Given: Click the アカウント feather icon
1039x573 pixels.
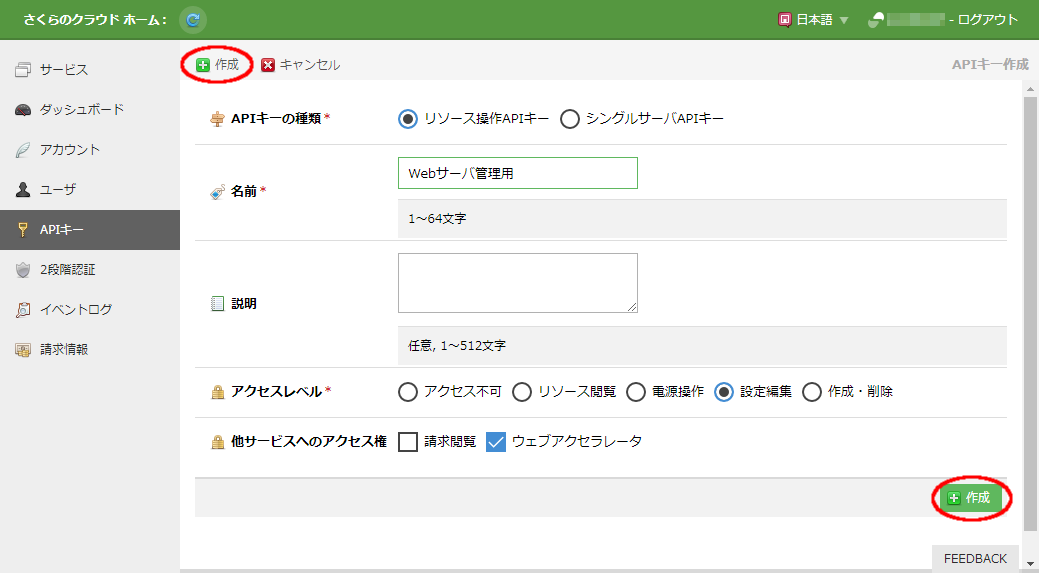Looking at the screenshot, I should coord(23,150).
